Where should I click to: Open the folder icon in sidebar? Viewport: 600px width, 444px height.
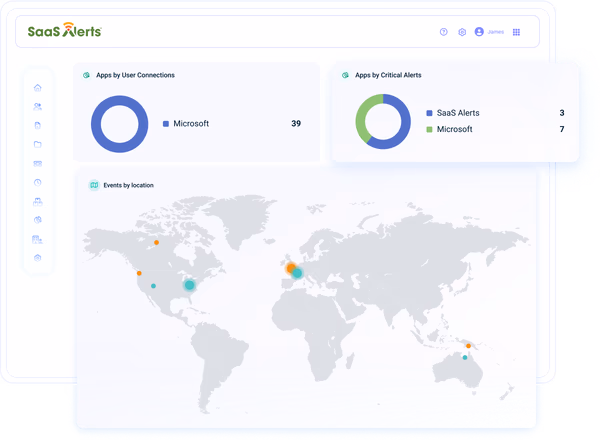coord(38,144)
